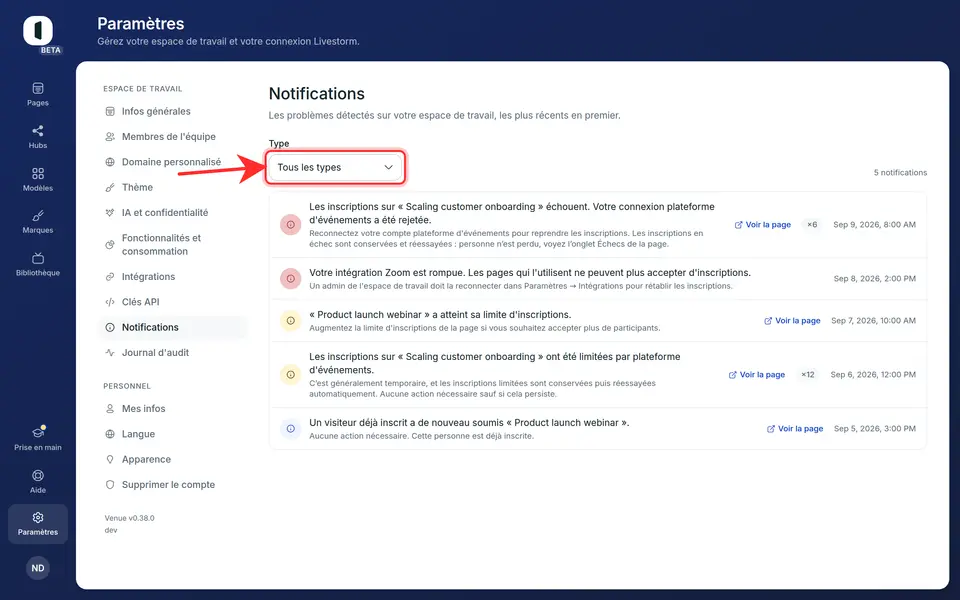960x600 pixels.
Task: Click Voir la page for Sep 5 notification
Action: [795, 429]
